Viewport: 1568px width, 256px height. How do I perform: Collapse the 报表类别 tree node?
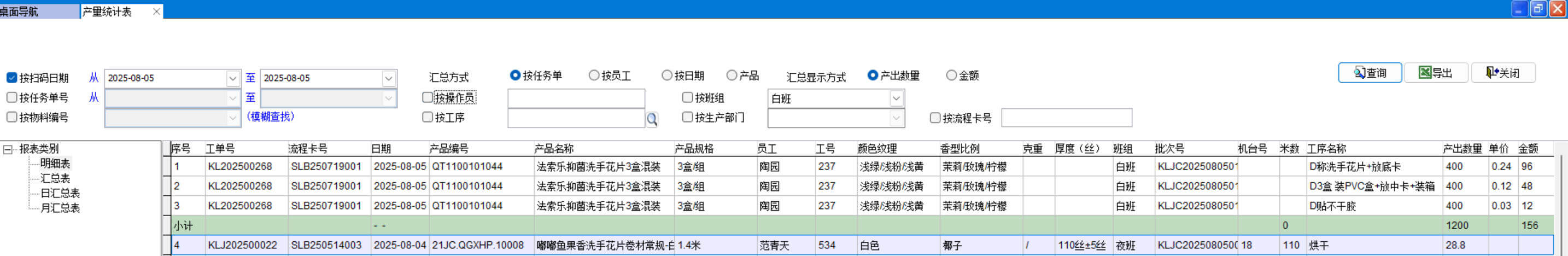pyautogui.click(x=8, y=149)
